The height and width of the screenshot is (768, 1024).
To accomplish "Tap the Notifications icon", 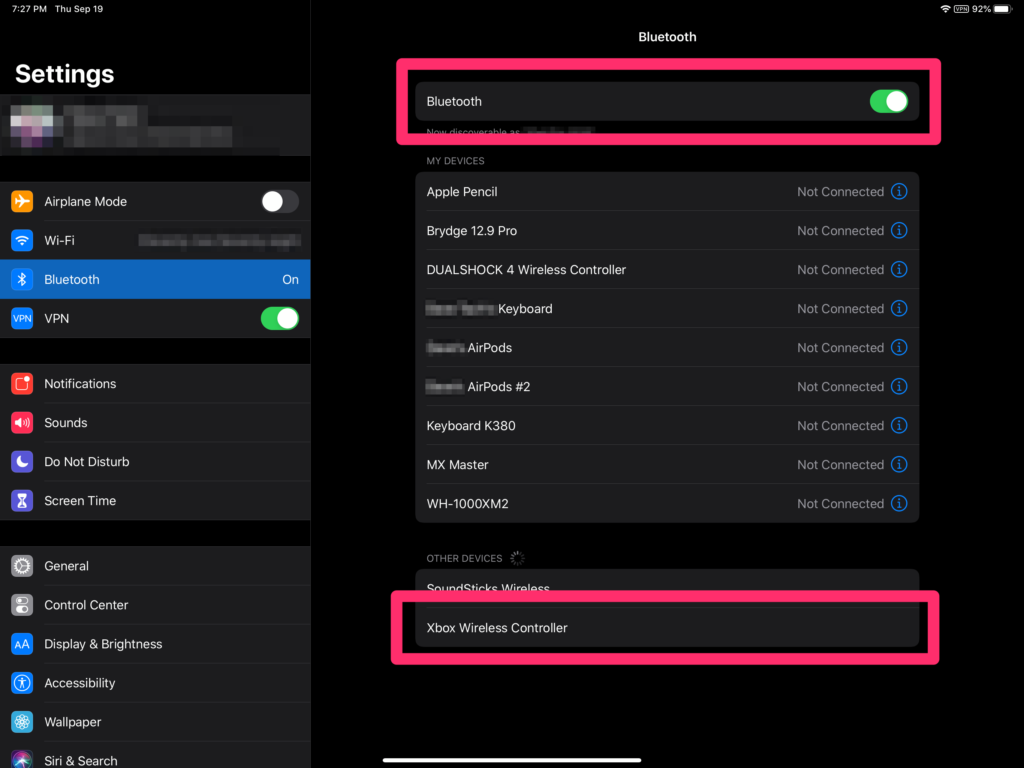I will (x=22, y=384).
